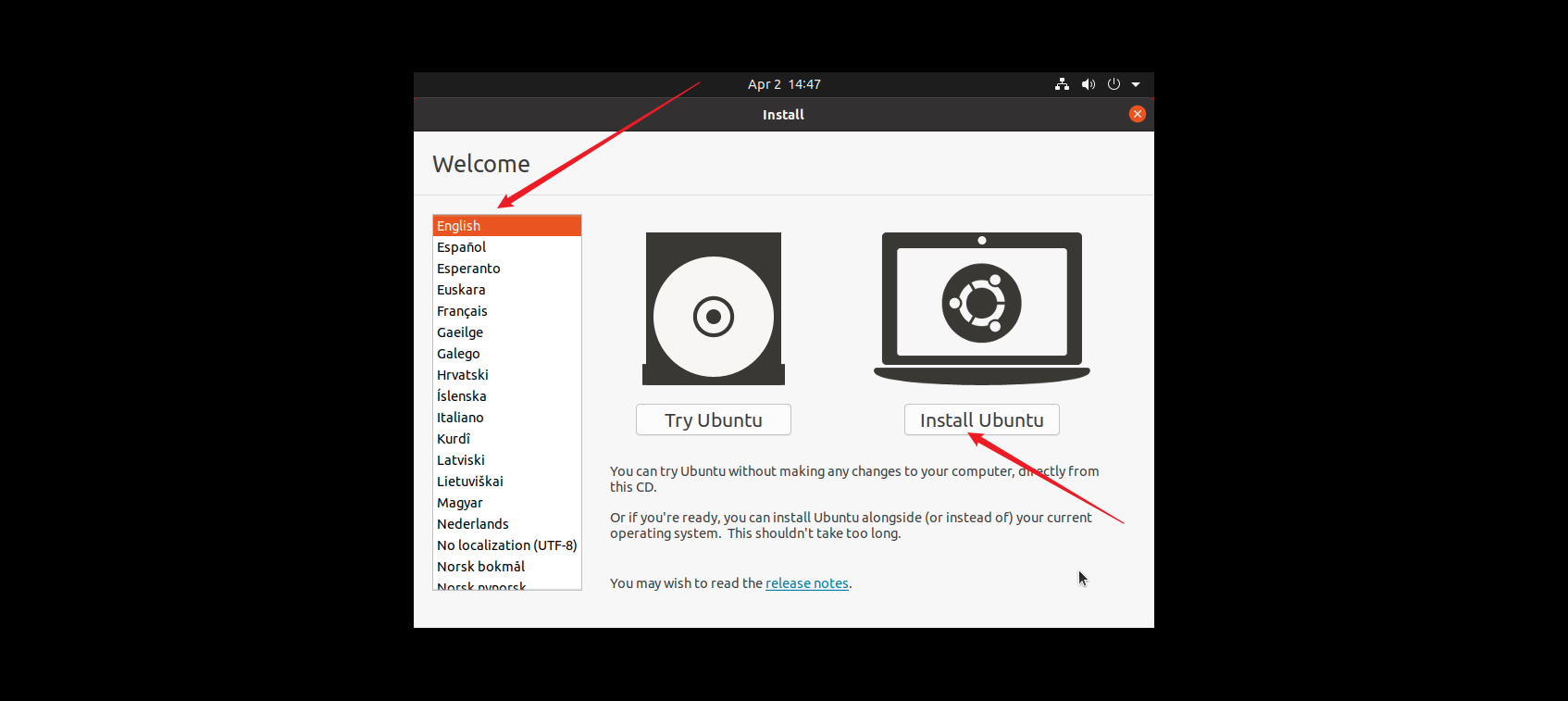Select Norsk bokmål language
Viewport: 1568px width, 701px height.
pyautogui.click(x=507, y=567)
